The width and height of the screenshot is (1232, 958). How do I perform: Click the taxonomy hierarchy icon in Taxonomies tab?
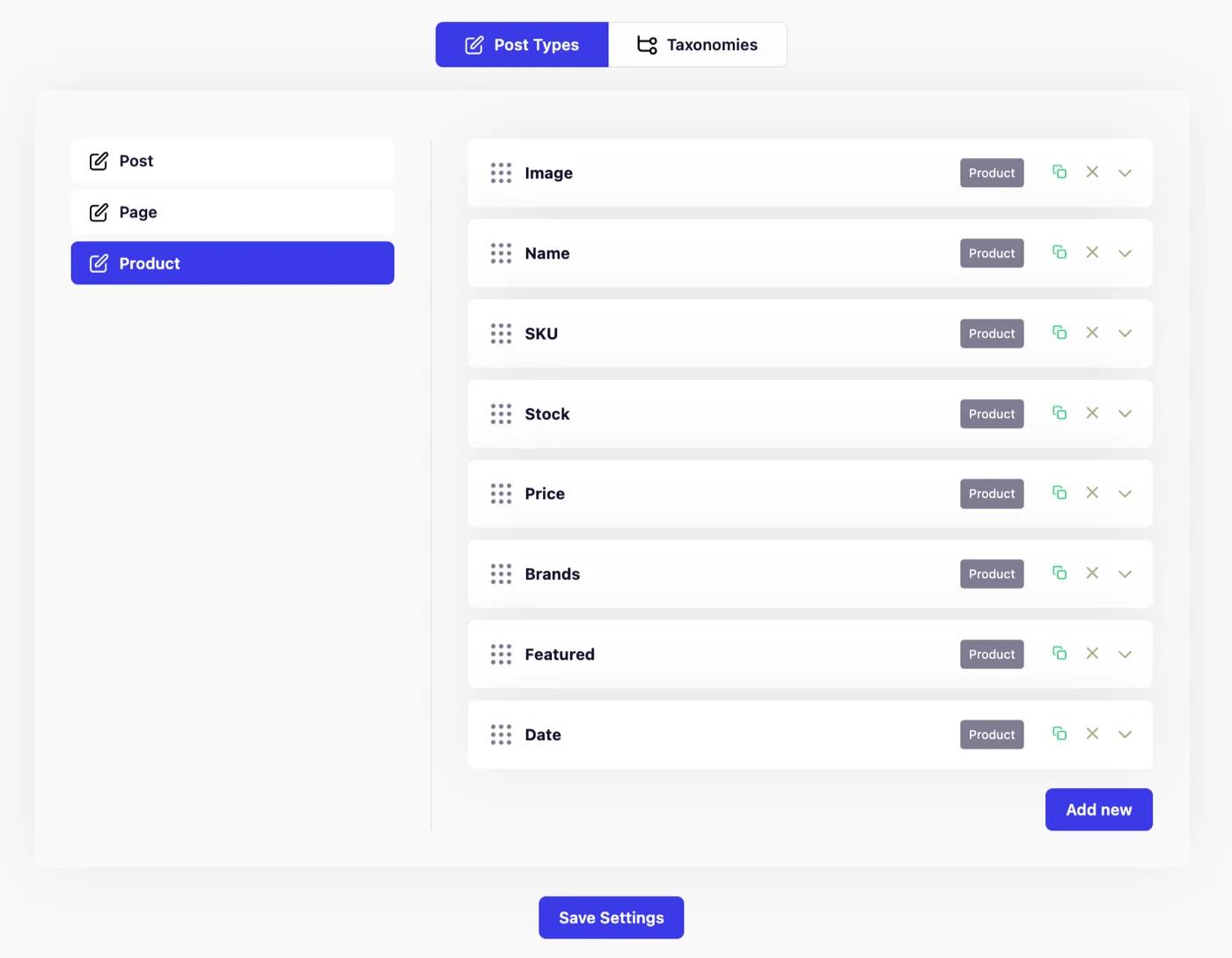(x=647, y=44)
